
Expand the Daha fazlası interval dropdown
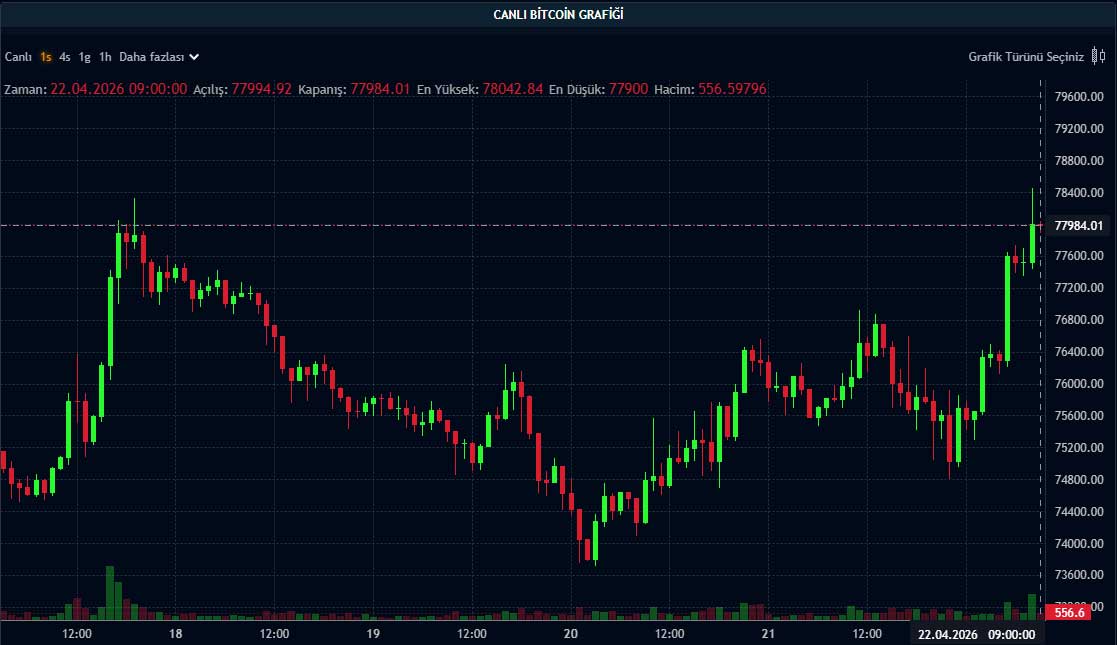(x=159, y=57)
